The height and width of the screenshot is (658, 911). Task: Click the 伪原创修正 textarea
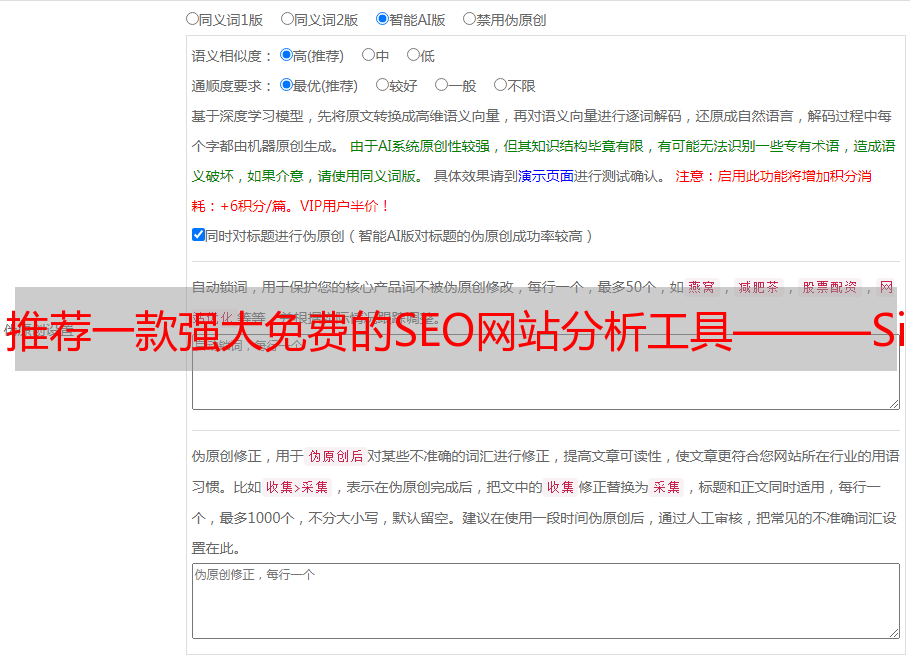pyautogui.click(x=546, y=601)
